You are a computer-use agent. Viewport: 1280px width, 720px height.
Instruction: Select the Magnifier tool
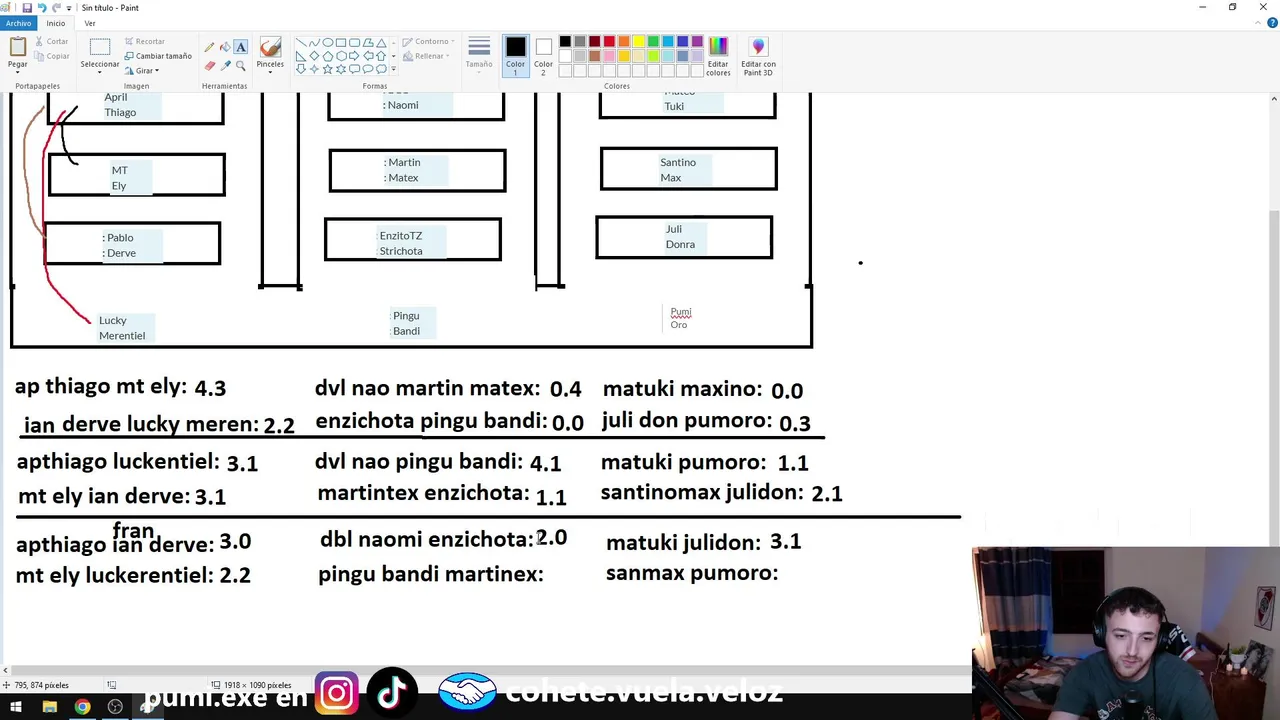(241, 65)
